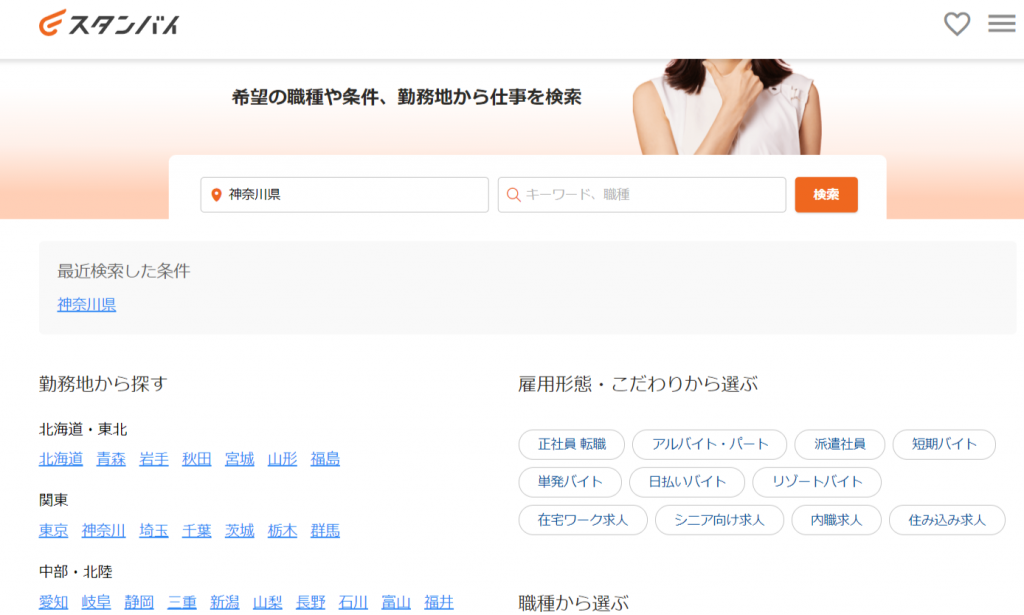The width and height of the screenshot is (1024, 615).
Task: Select 宮城 prefecture link
Action: (x=240, y=459)
